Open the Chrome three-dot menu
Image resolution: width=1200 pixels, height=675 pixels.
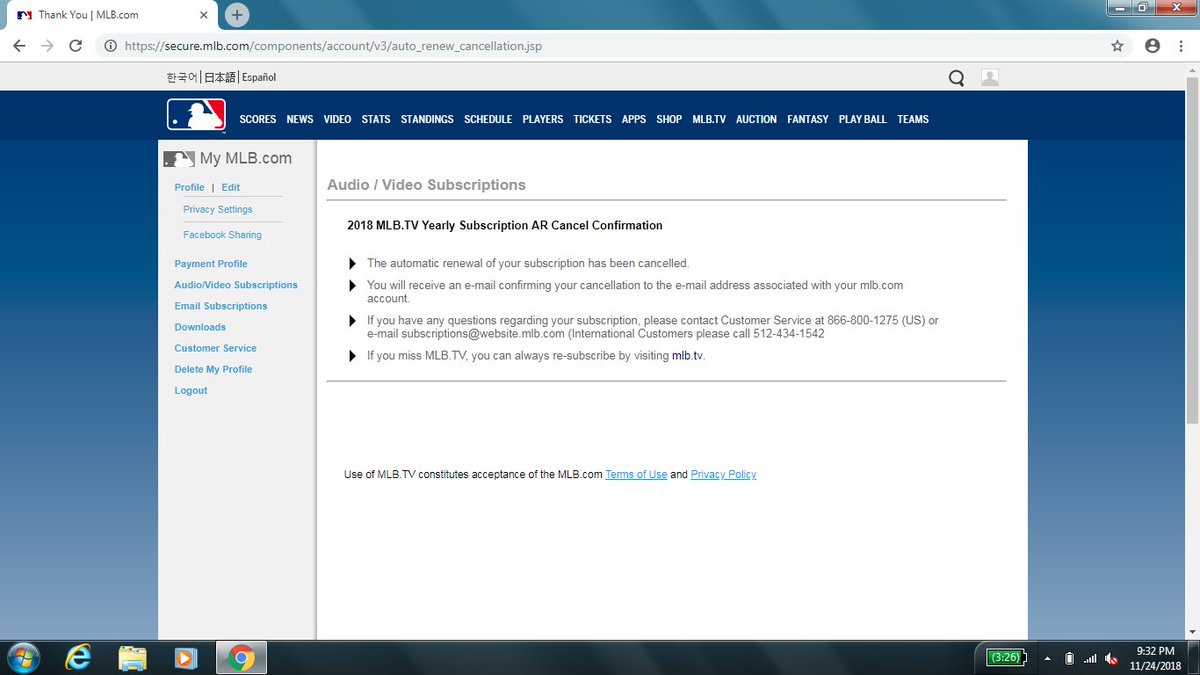[1181, 46]
